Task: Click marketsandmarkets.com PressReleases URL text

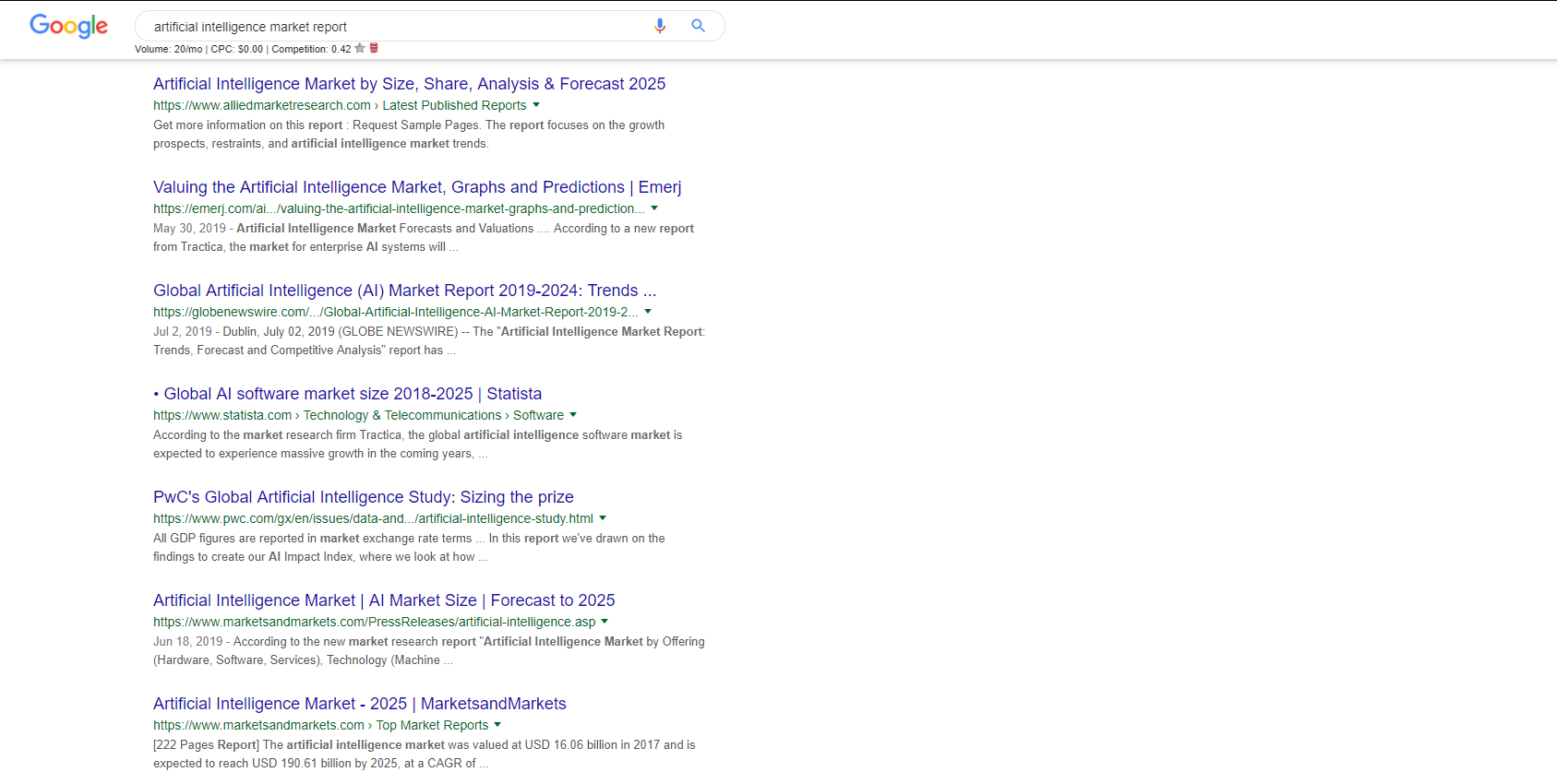Action: [x=375, y=622]
